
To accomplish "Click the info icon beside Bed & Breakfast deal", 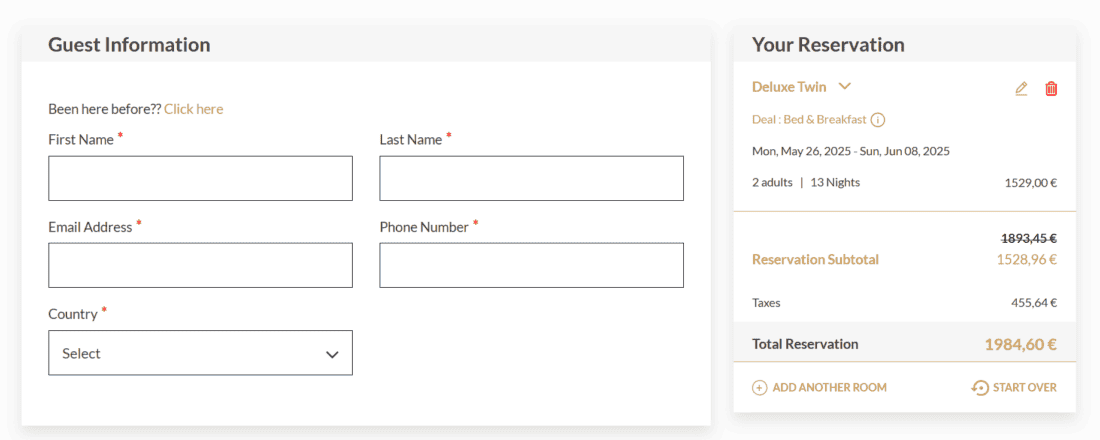I will pos(878,120).
